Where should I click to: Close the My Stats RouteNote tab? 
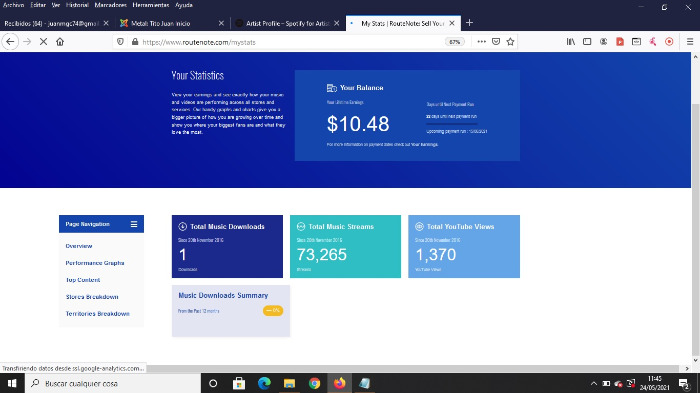point(452,23)
